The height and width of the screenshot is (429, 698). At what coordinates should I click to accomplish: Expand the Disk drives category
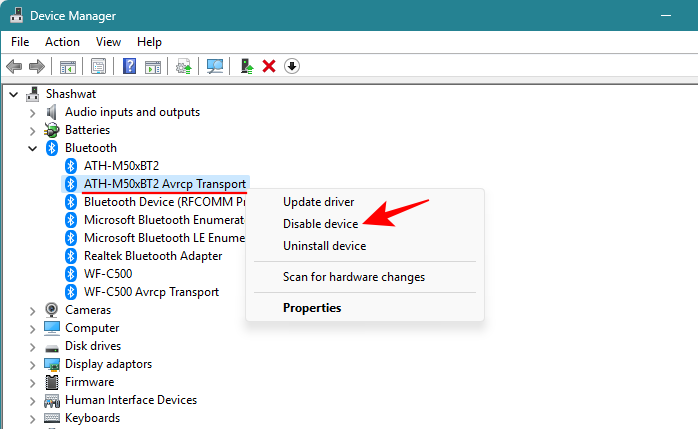(32, 347)
